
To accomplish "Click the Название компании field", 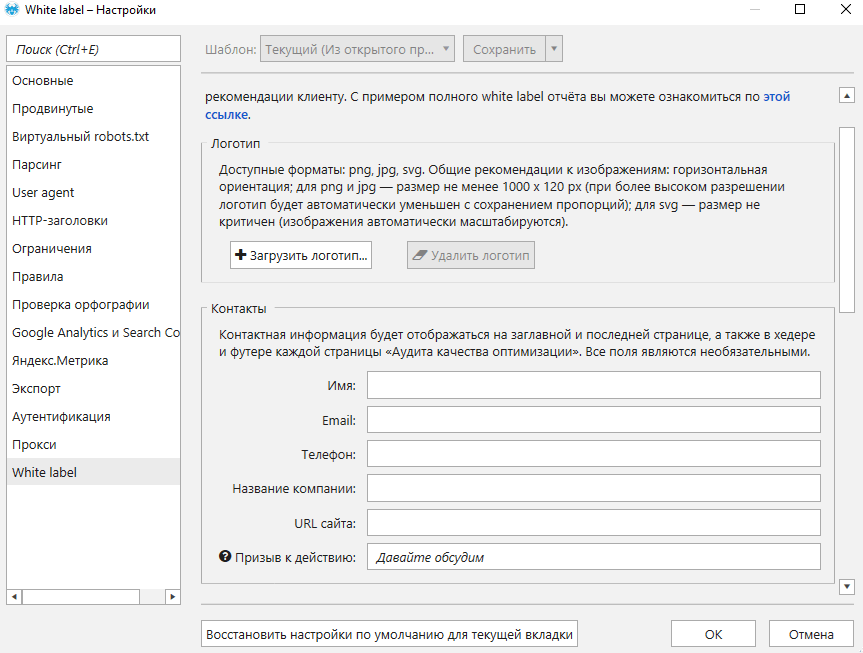I will coord(594,488).
